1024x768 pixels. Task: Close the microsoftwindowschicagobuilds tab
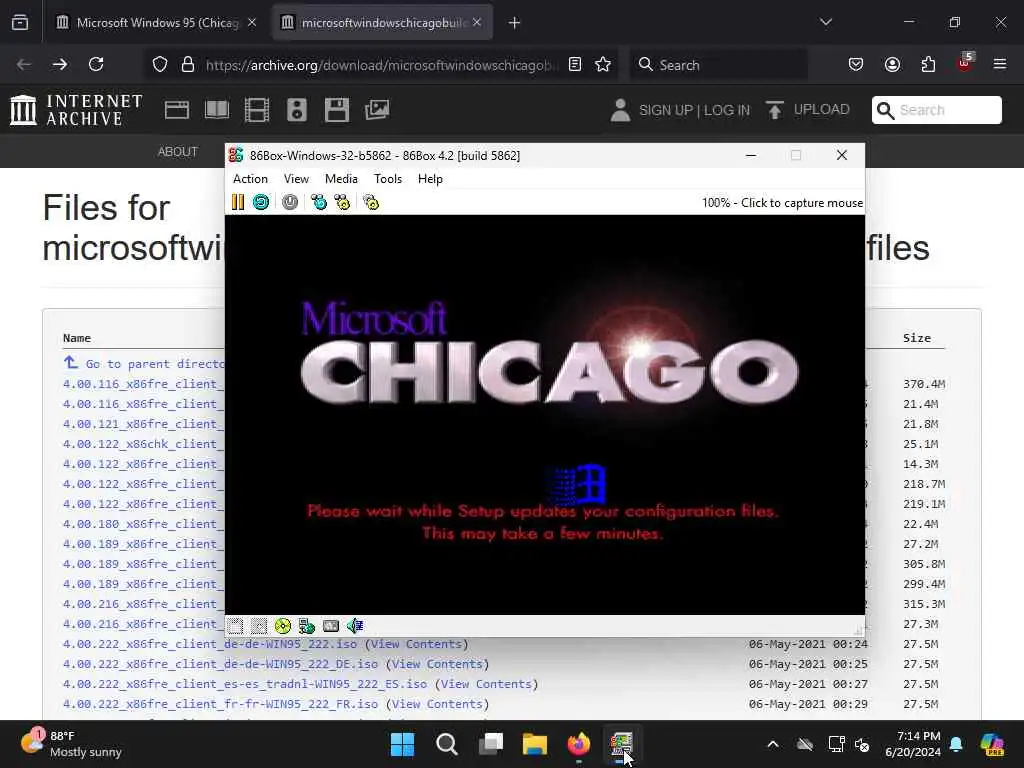pyautogui.click(x=477, y=22)
